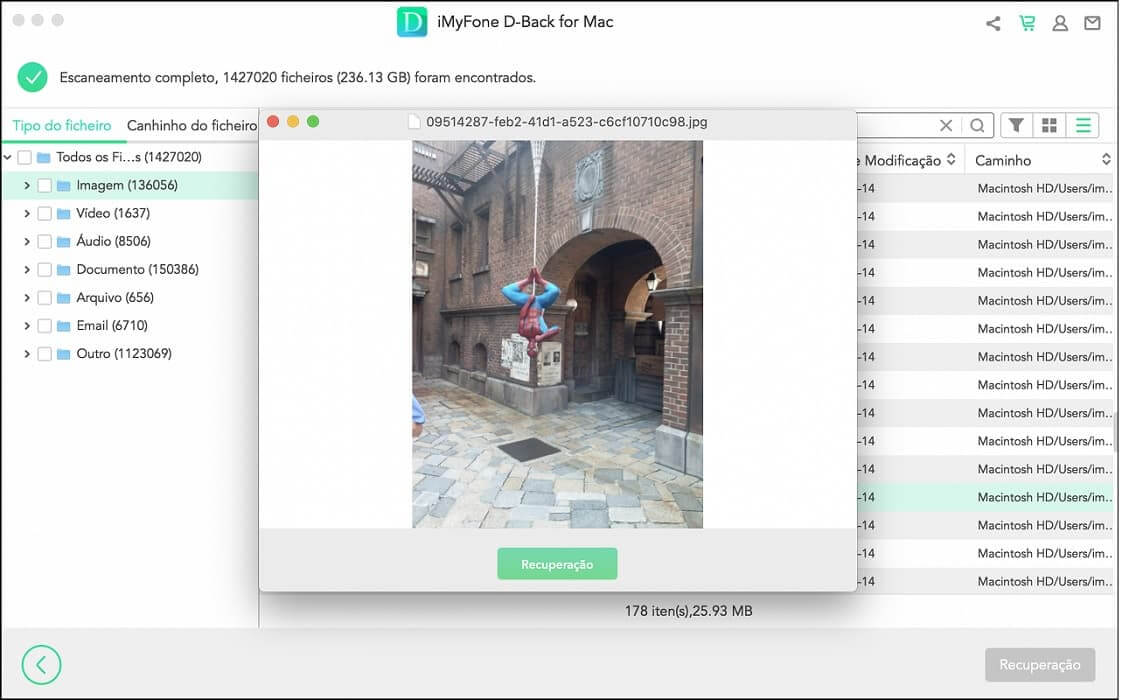Click the preview filename 09514287-feb2...jpg
Viewport: 1122px width, 700px height.
[567, 122]
